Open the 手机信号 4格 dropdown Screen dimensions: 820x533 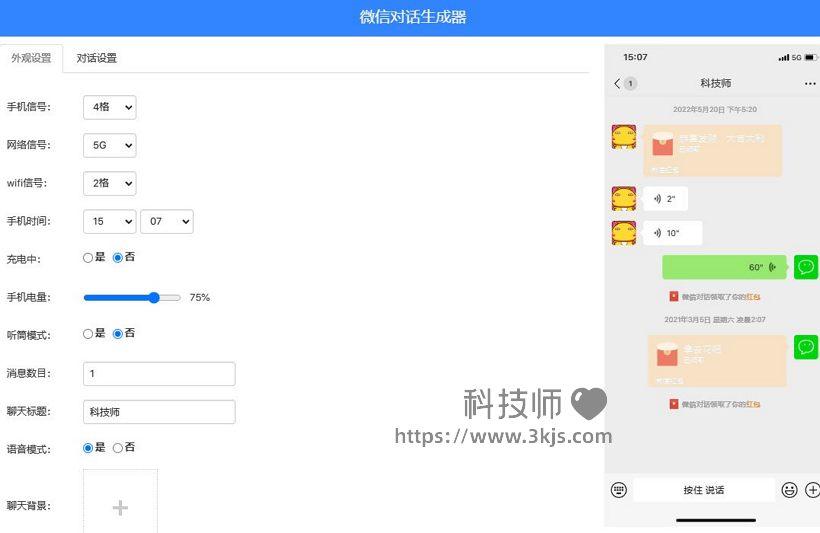(x=110, y=107)
